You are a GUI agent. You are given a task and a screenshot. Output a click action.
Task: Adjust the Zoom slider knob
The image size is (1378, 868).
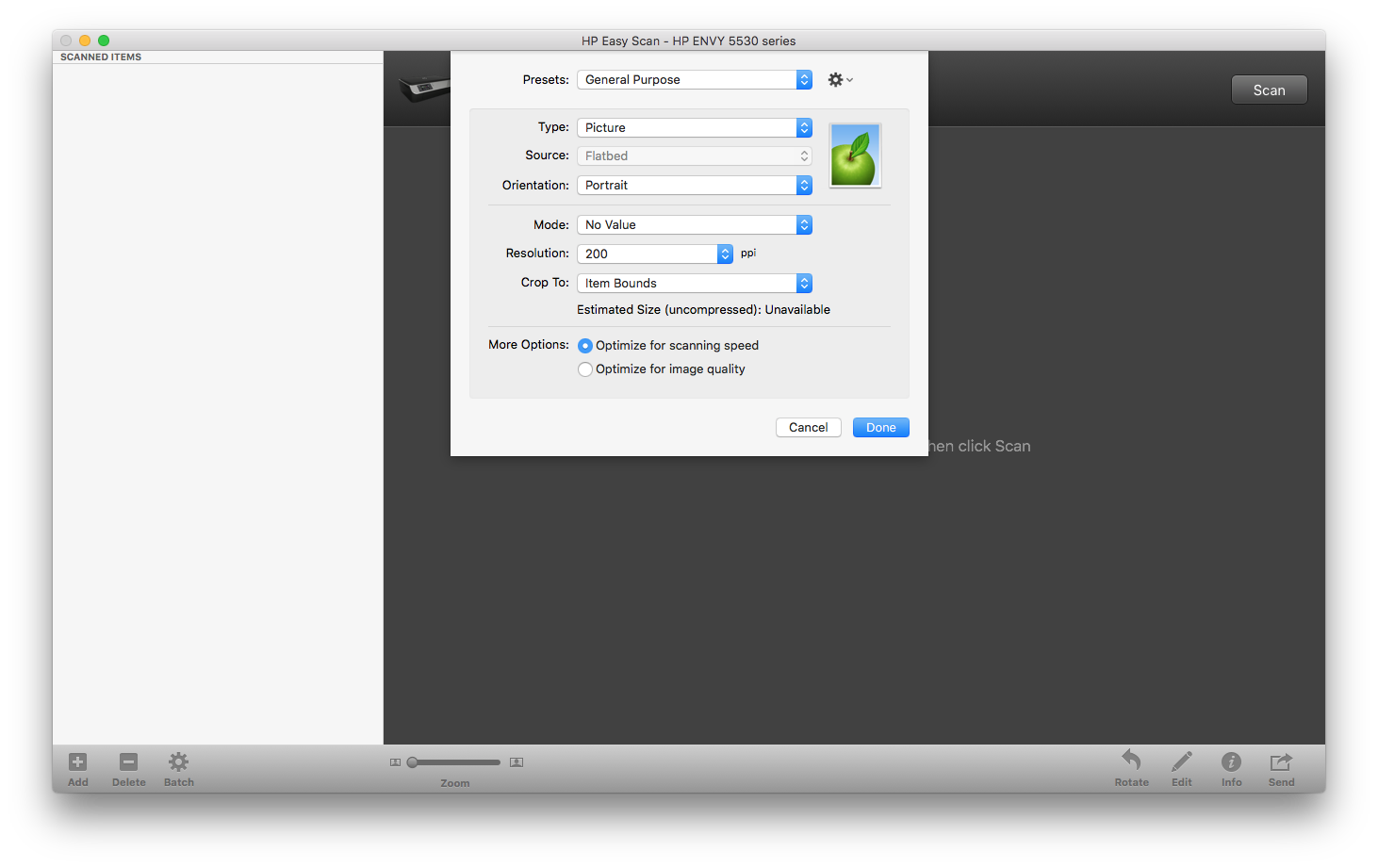(412, 762)
